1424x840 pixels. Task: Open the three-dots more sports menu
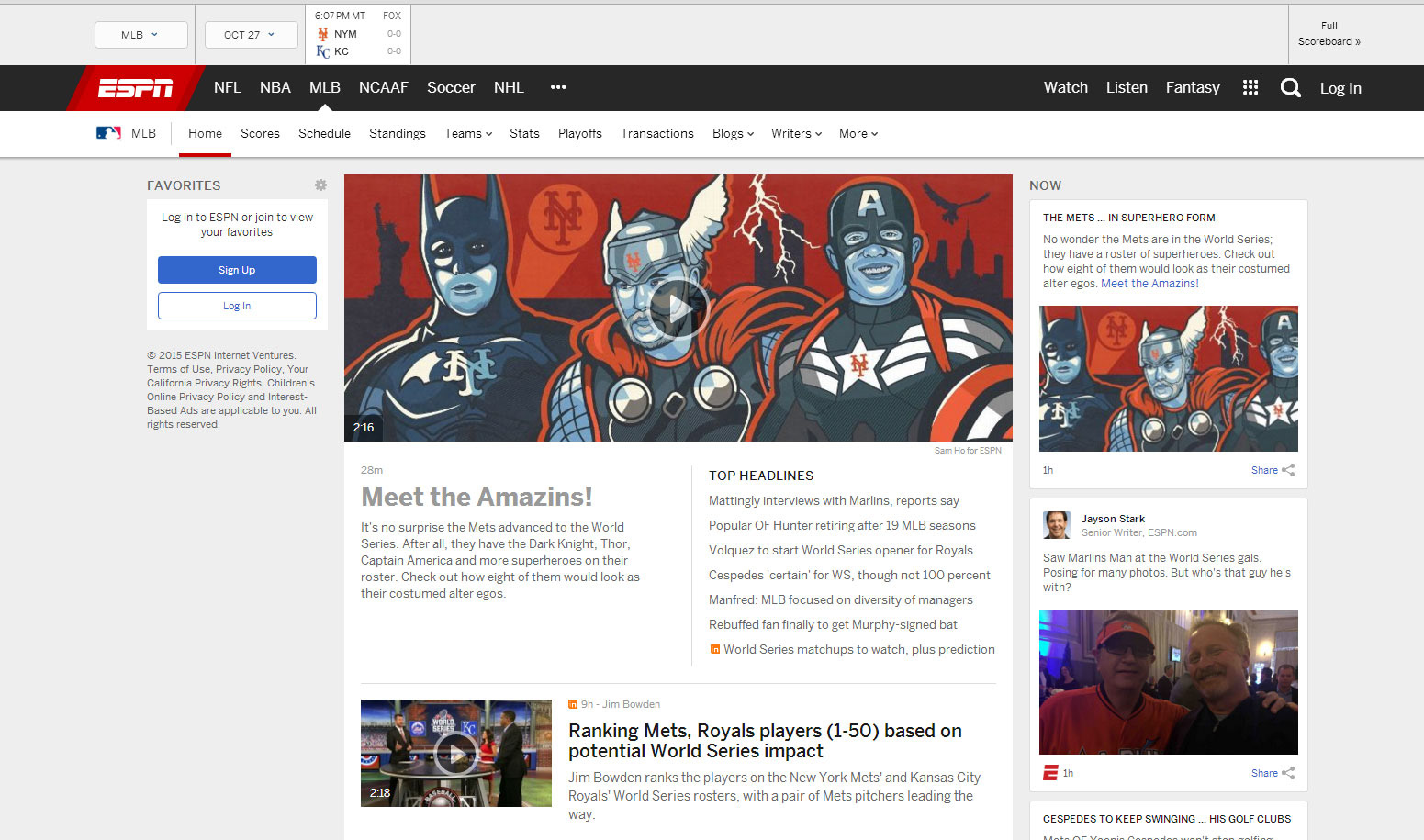[558, 87]
